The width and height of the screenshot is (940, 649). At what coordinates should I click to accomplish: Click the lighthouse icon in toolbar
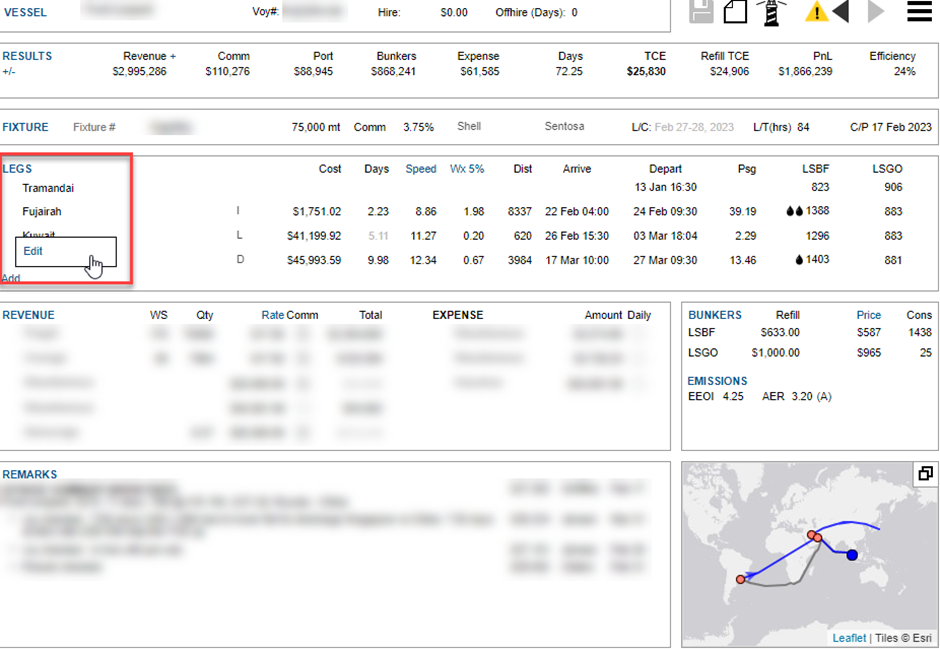pos(770,11)
